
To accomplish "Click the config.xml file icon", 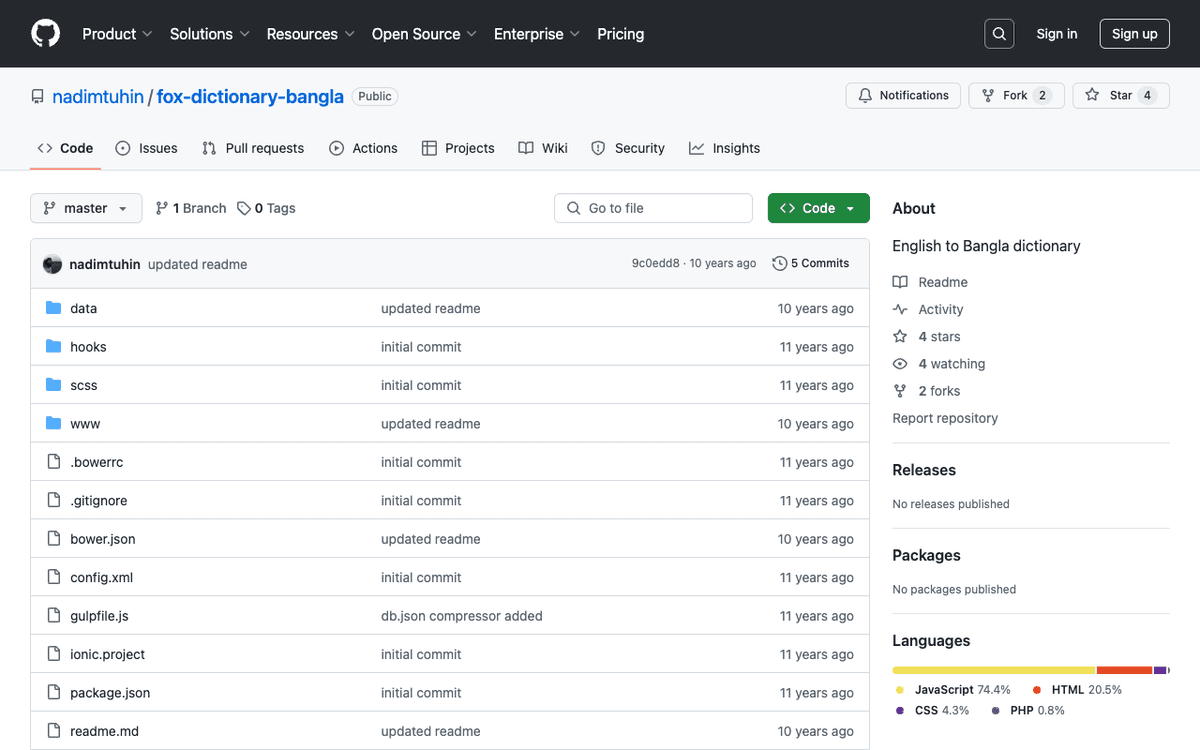I will tap(54, 577).
